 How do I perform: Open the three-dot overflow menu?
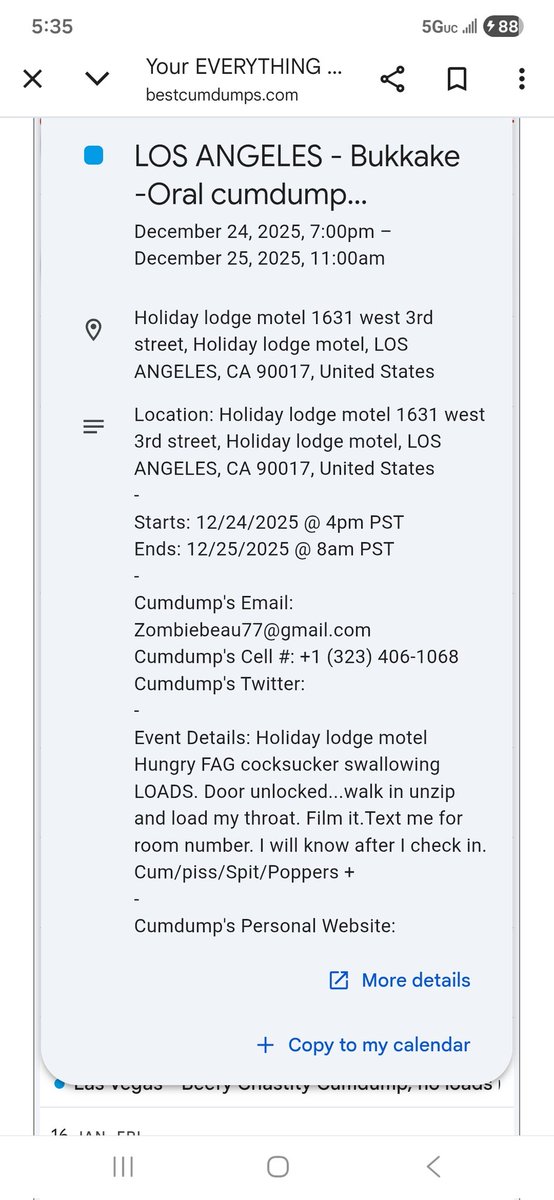click(521, 80)
